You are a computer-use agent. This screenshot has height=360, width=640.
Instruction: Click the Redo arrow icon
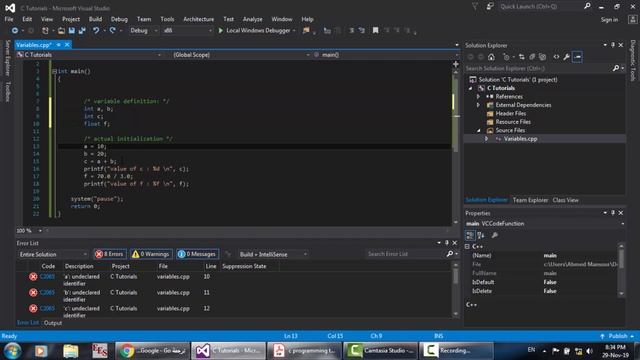point(113,31)
